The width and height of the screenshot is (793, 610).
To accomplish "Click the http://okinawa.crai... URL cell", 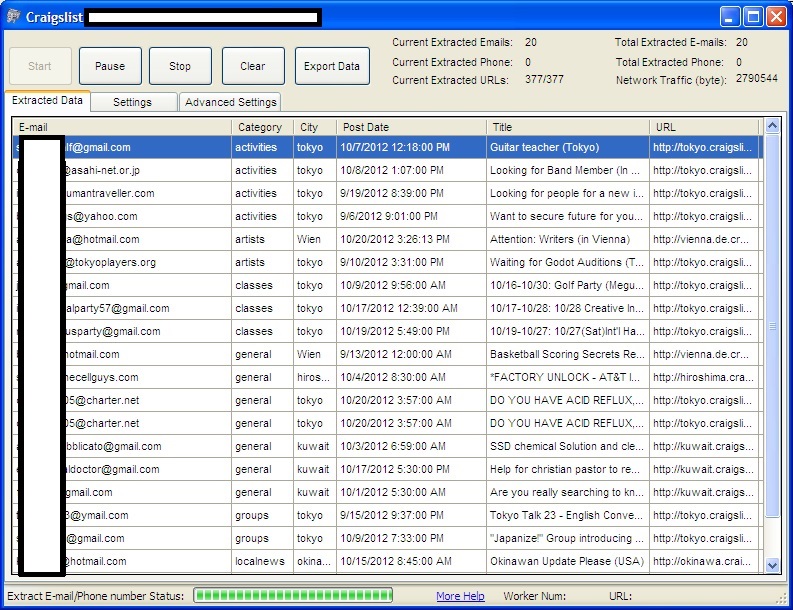I will pos(702,561).
